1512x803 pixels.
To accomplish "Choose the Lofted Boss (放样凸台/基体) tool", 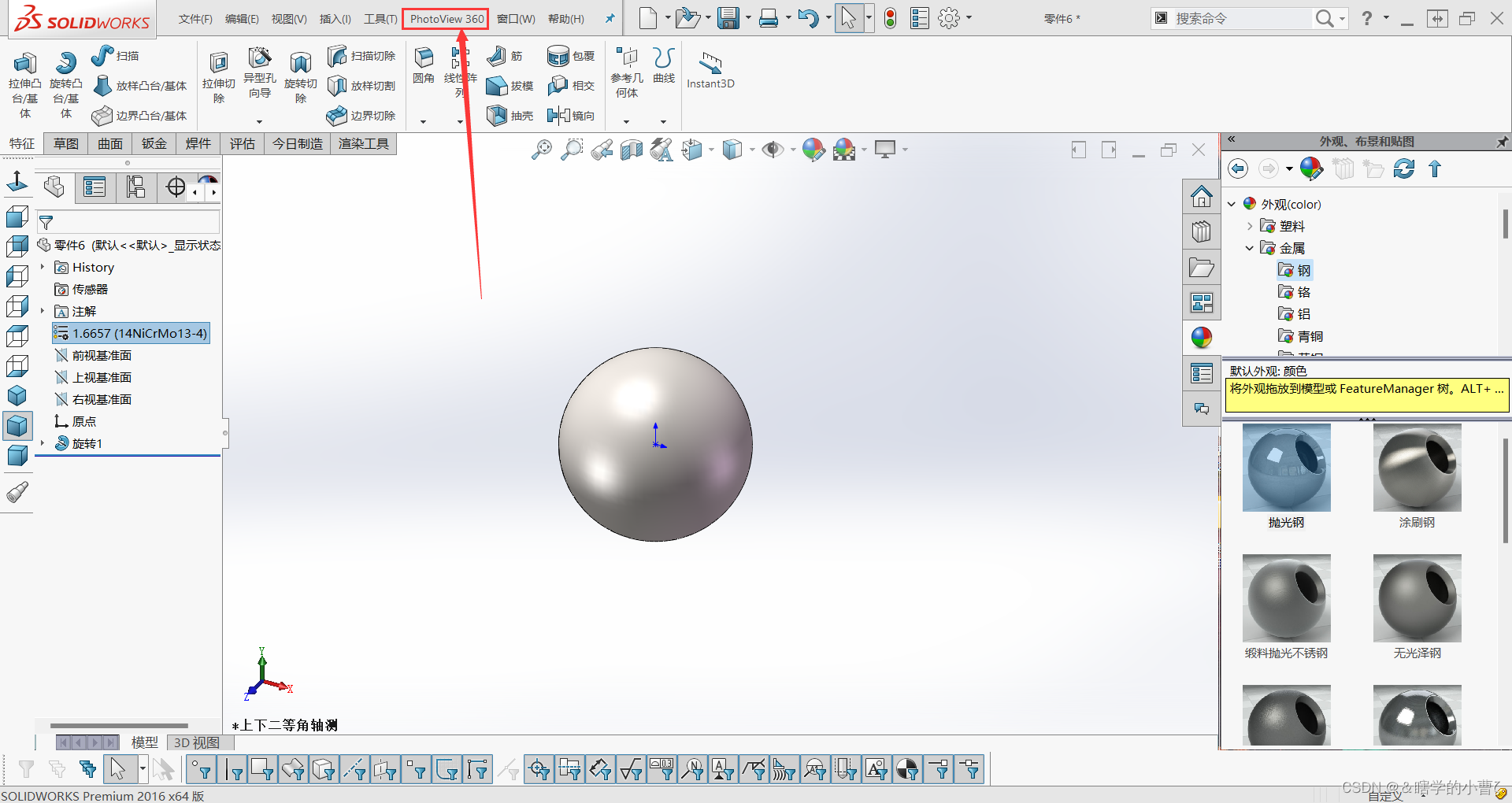I will [x=140, y=86].
